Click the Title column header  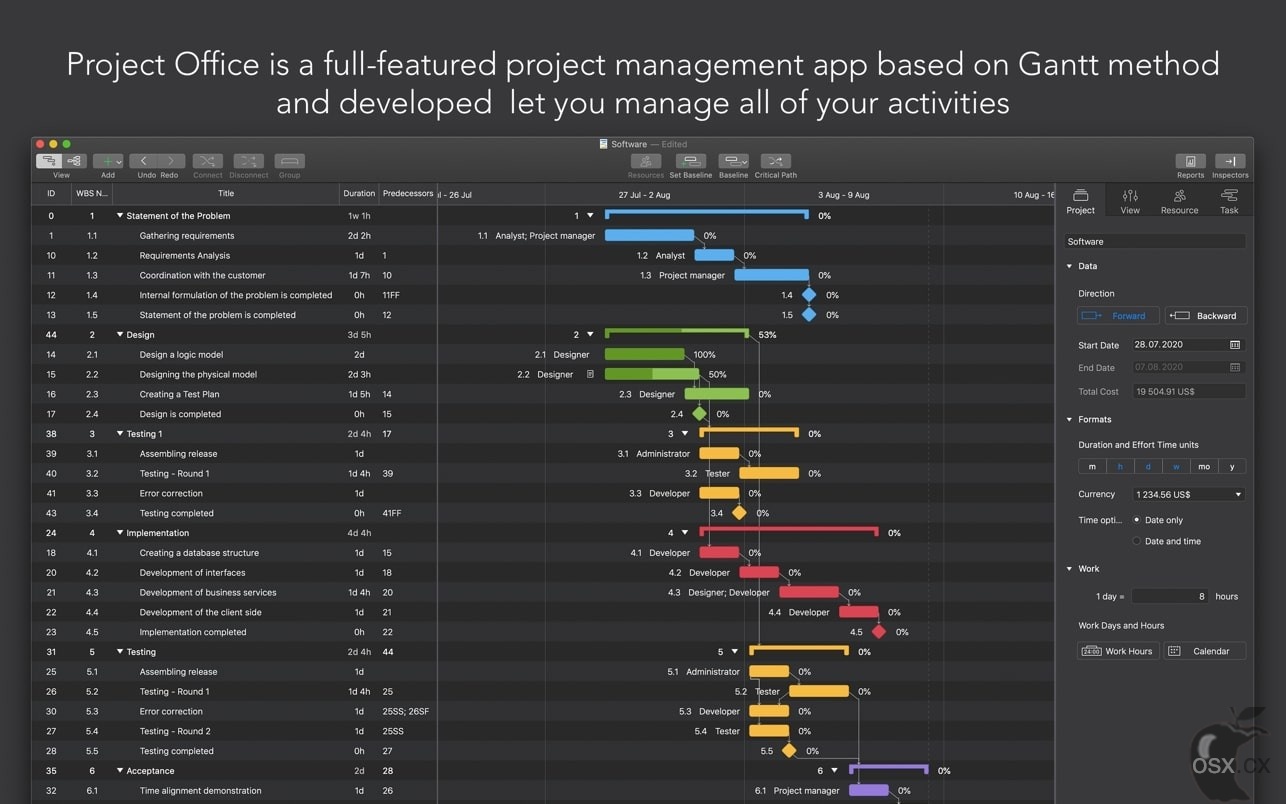tap(226, 194)
